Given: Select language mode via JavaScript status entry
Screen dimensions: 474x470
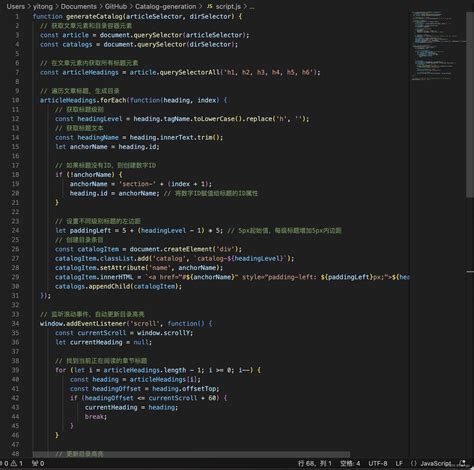Looking at the screenshot, I should tap(436, 463).
